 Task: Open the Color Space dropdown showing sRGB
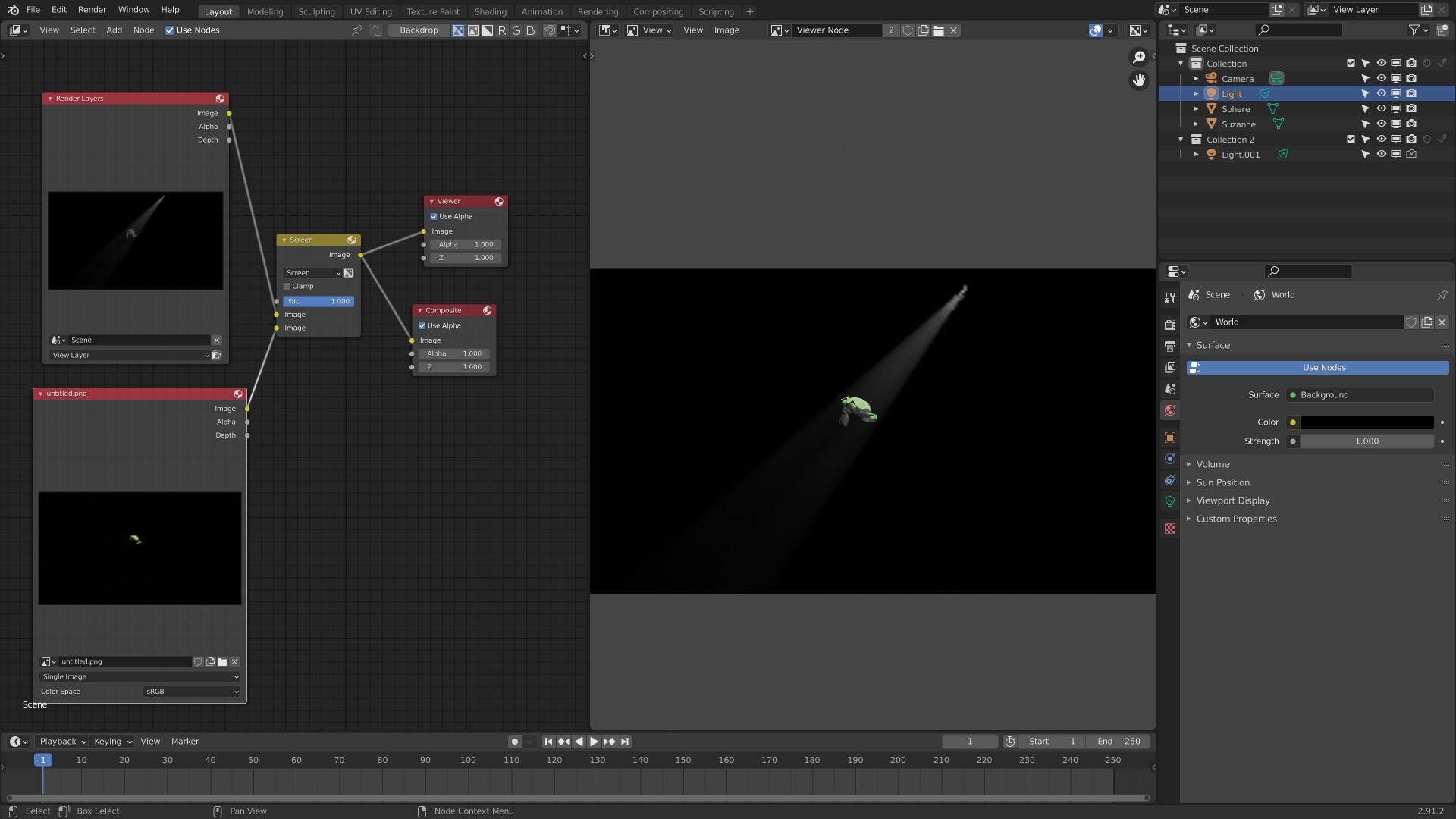pyautogui.click(x=190, y=691)
